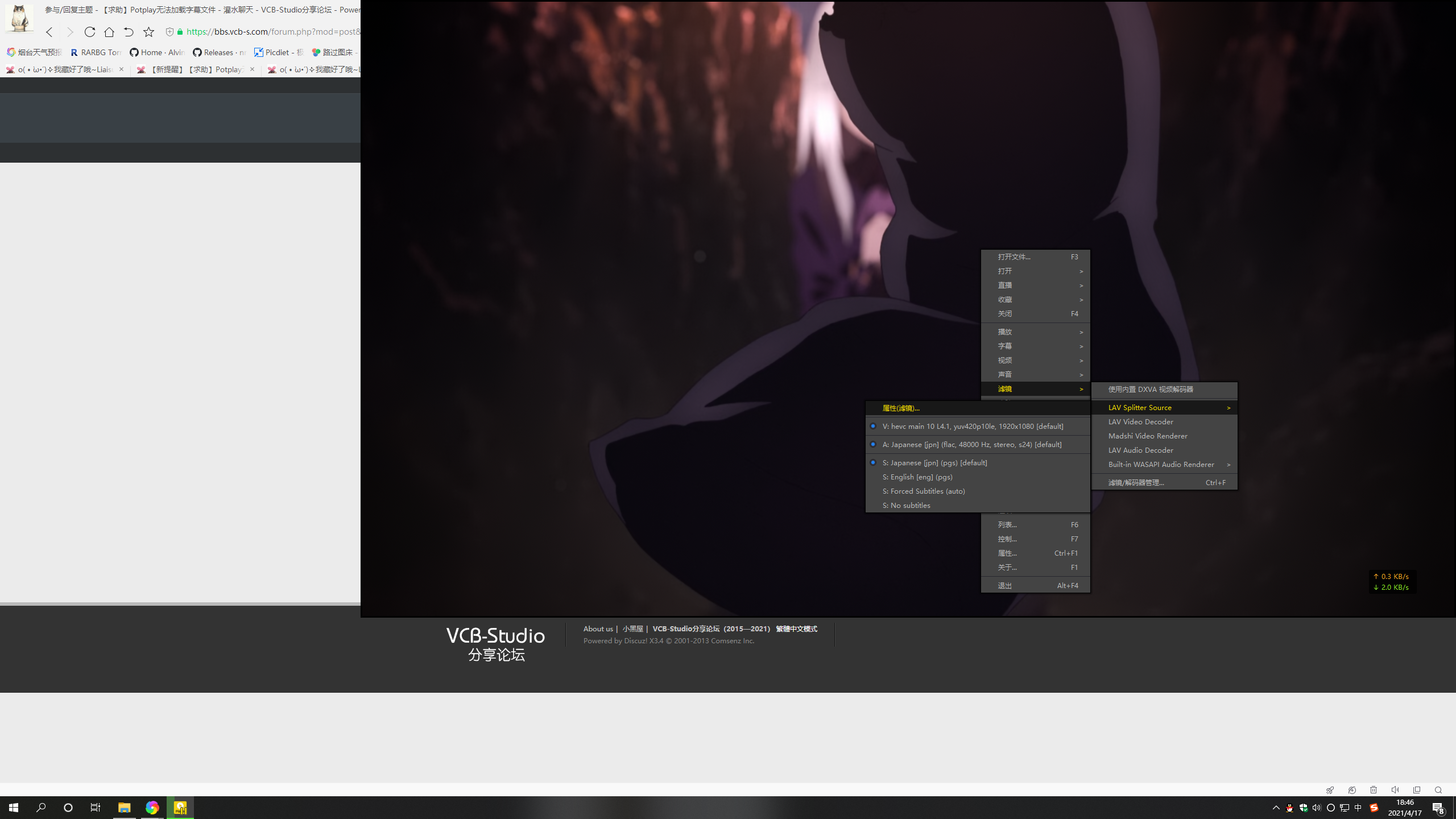This screenshot has width=1456, height=819.
Task: Expand the 直播 submenu
Action: [x=1035, y=286]
